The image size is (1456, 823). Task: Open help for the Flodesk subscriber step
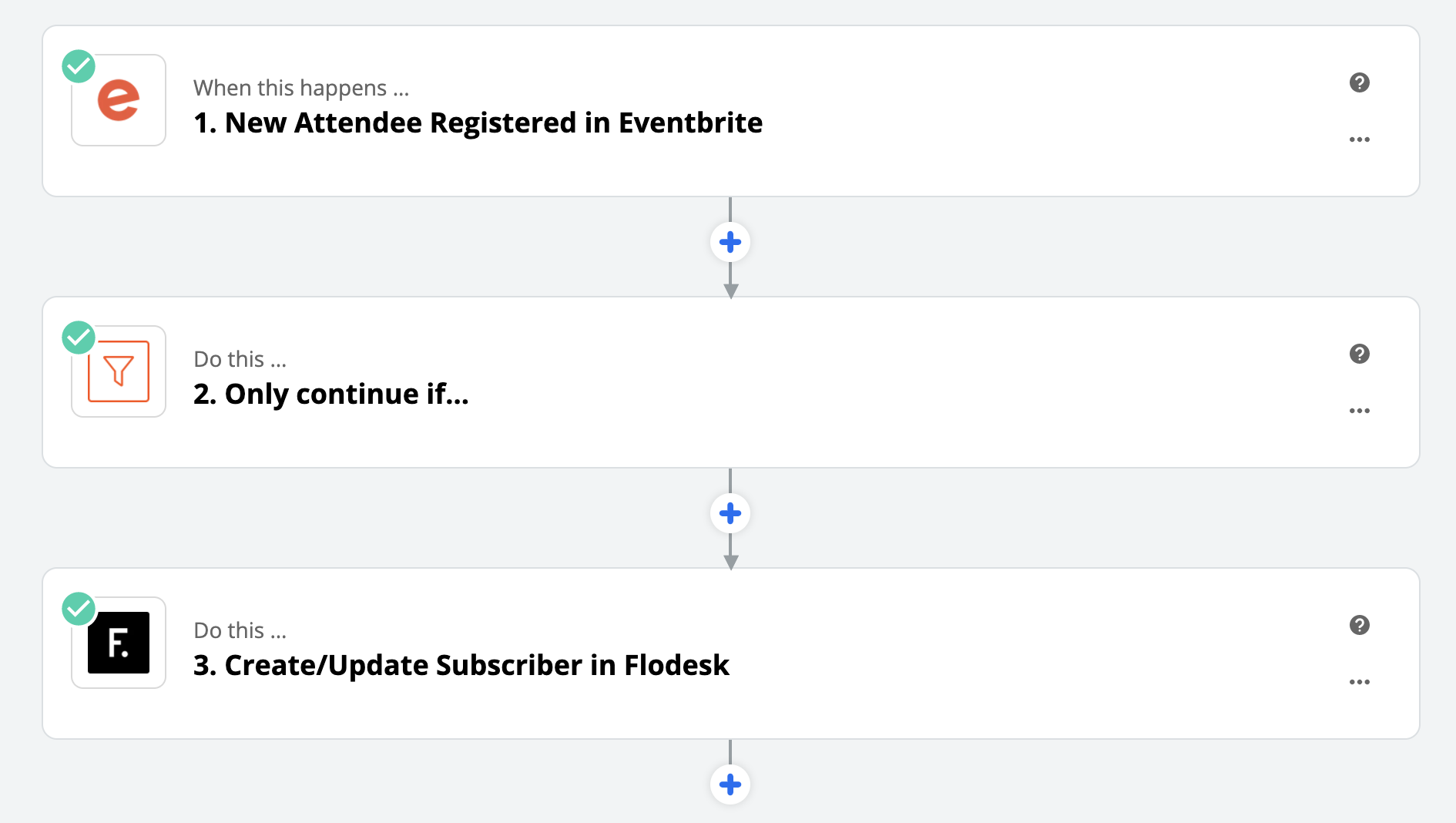point(1360,625)
